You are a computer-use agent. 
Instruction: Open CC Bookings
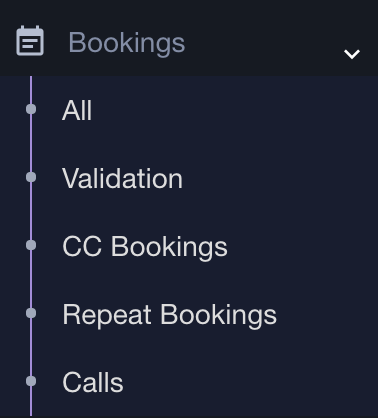coord(145,247)
